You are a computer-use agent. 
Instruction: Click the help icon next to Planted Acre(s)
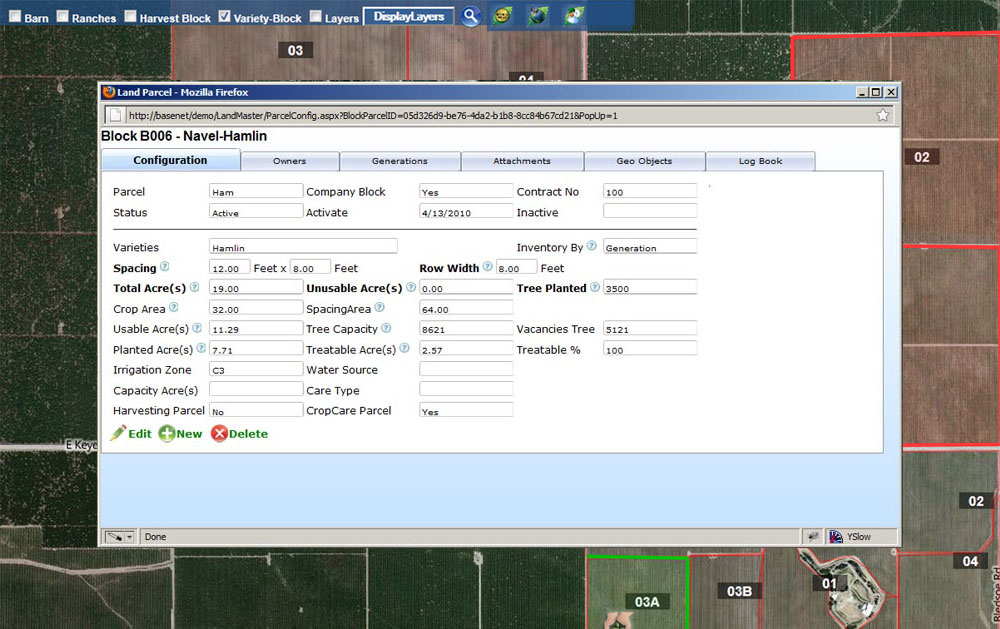201,348
